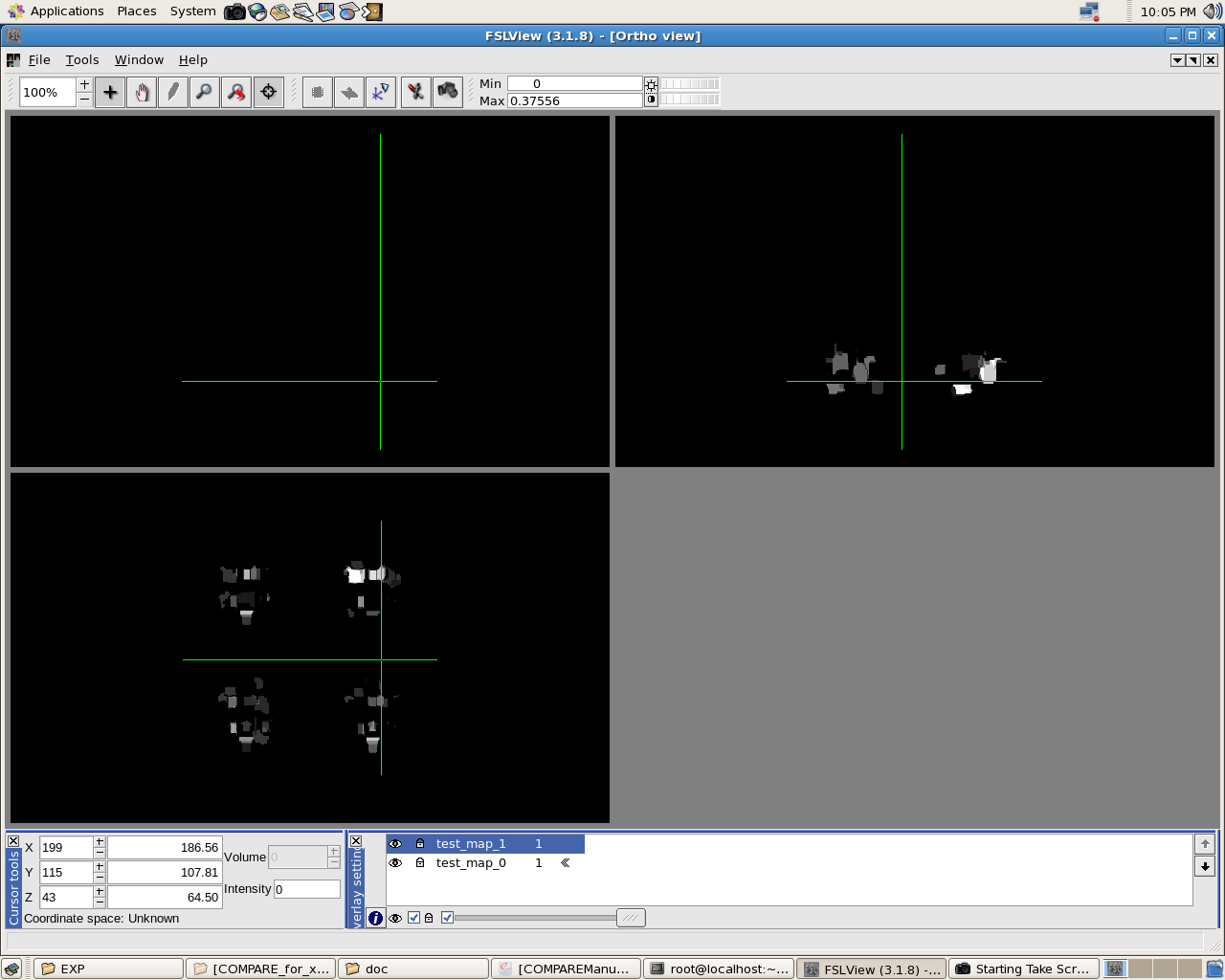This screenshot has height=980, width=1225.
Task: Move the overlay up in list
Action: 1205,843
